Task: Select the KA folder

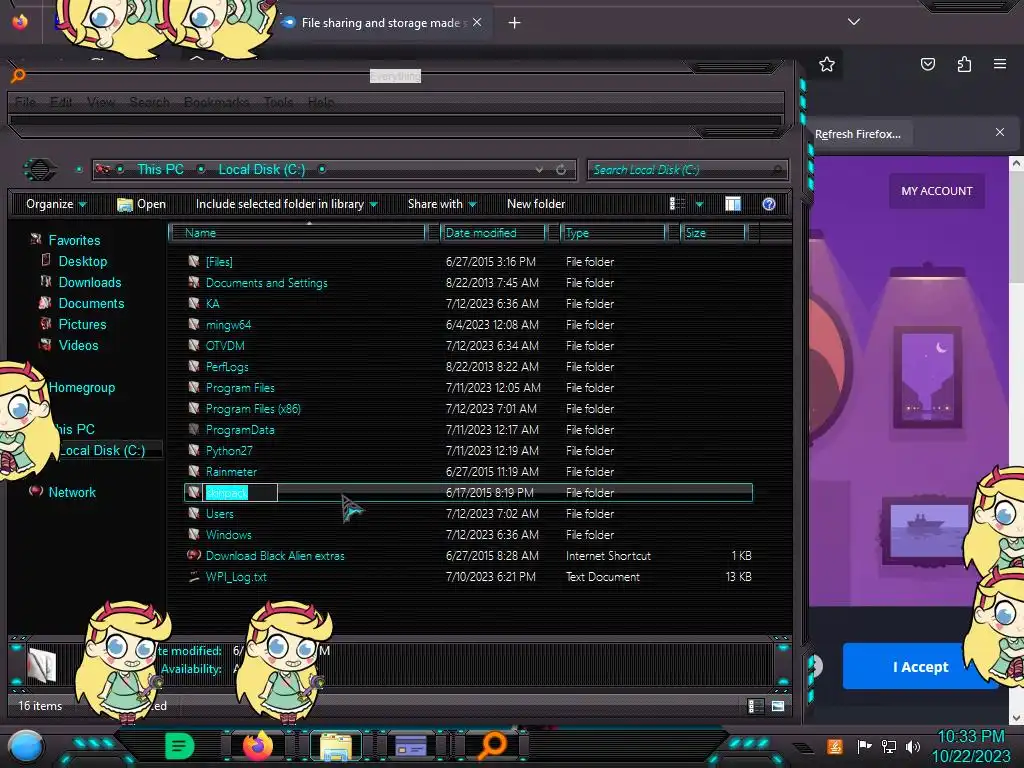Action: coord(212,304)
